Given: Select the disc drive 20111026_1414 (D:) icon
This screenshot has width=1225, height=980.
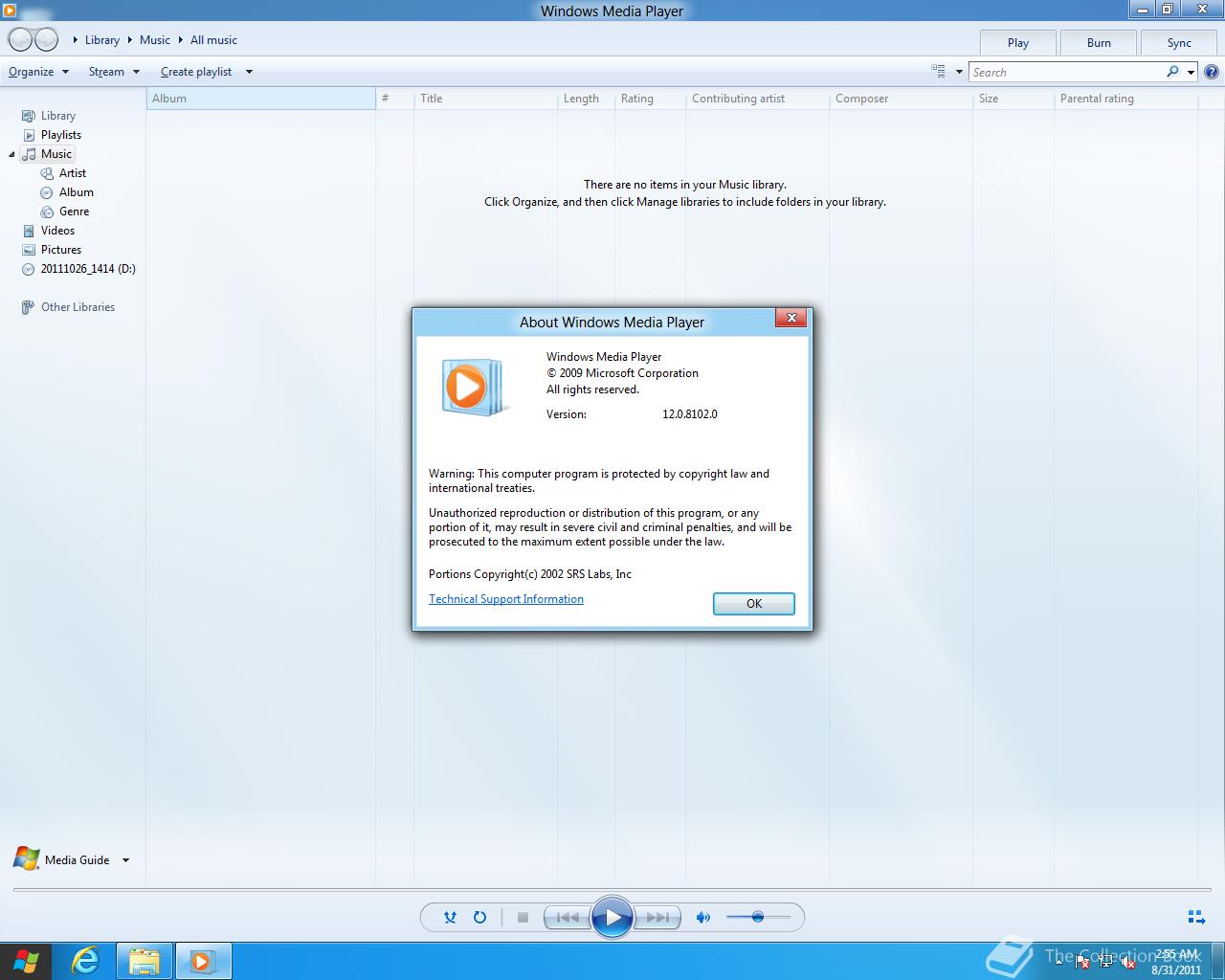Looking at the screenshot, I should click(x=29, y=269).
